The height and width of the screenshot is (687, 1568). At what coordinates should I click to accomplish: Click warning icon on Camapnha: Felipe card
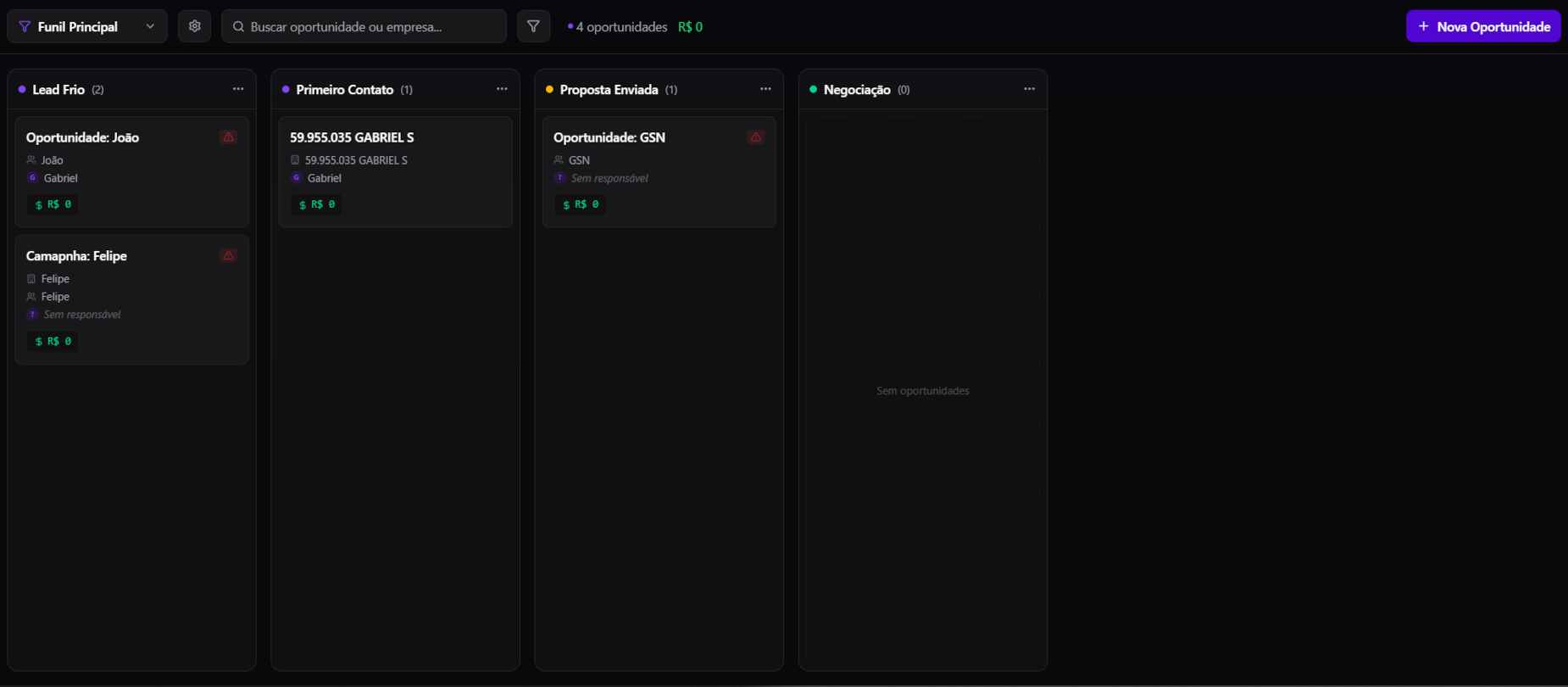click(x=228, y=256)
